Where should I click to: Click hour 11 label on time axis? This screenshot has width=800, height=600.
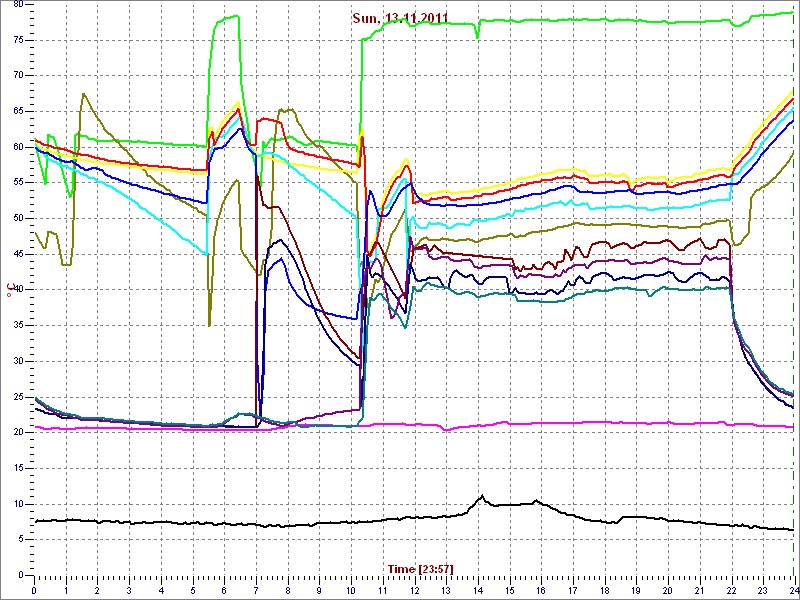(x=383, y=590)
